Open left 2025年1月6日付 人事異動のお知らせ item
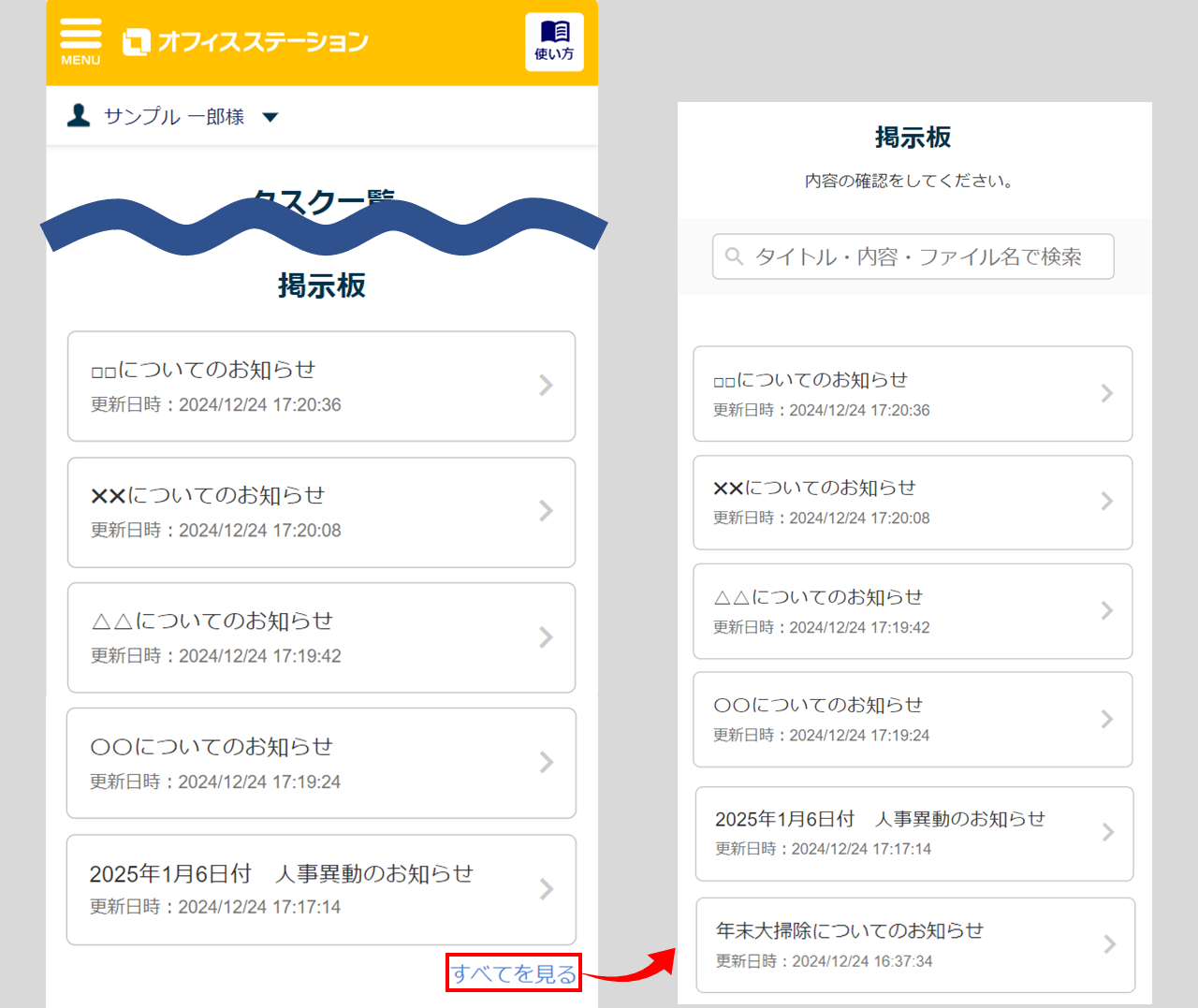The width and height of the screenshot is (1198, 1008). tap(309, 889)
